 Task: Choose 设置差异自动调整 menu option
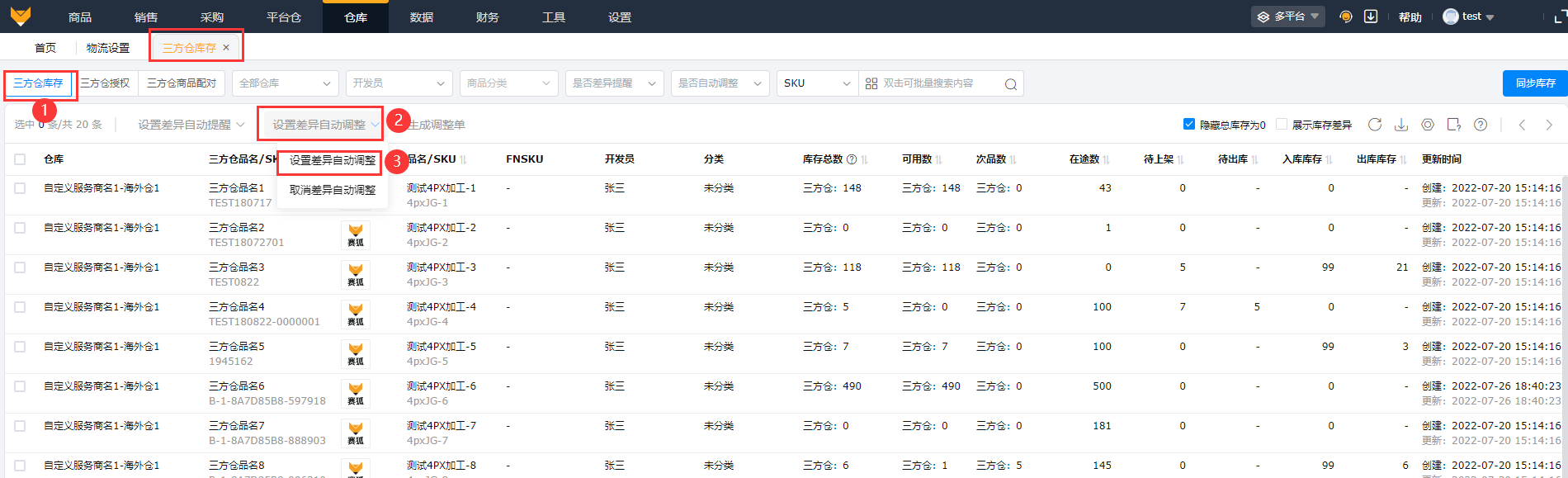(333, 161)
